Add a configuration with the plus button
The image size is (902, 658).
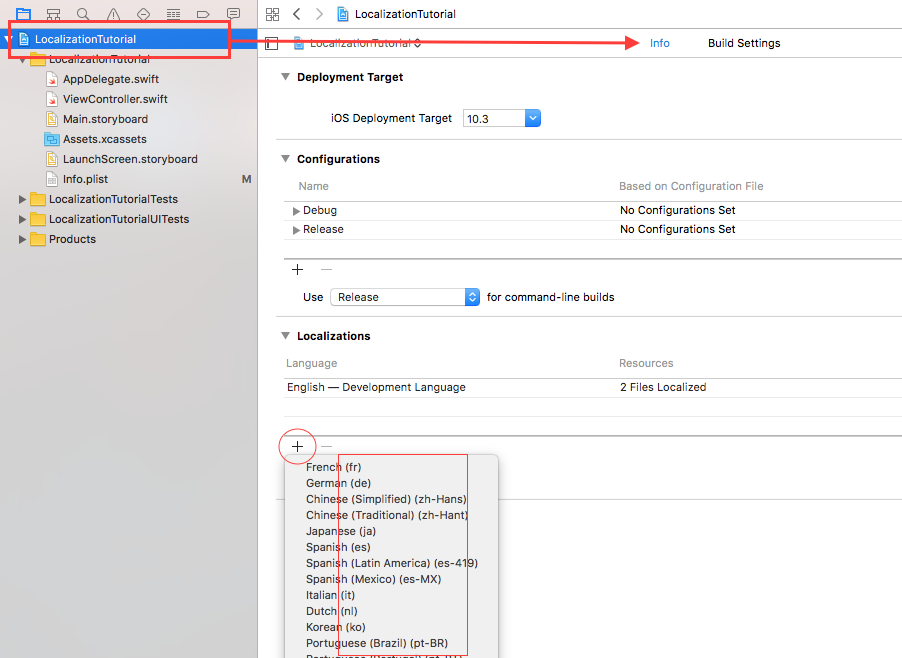(297, 269)
